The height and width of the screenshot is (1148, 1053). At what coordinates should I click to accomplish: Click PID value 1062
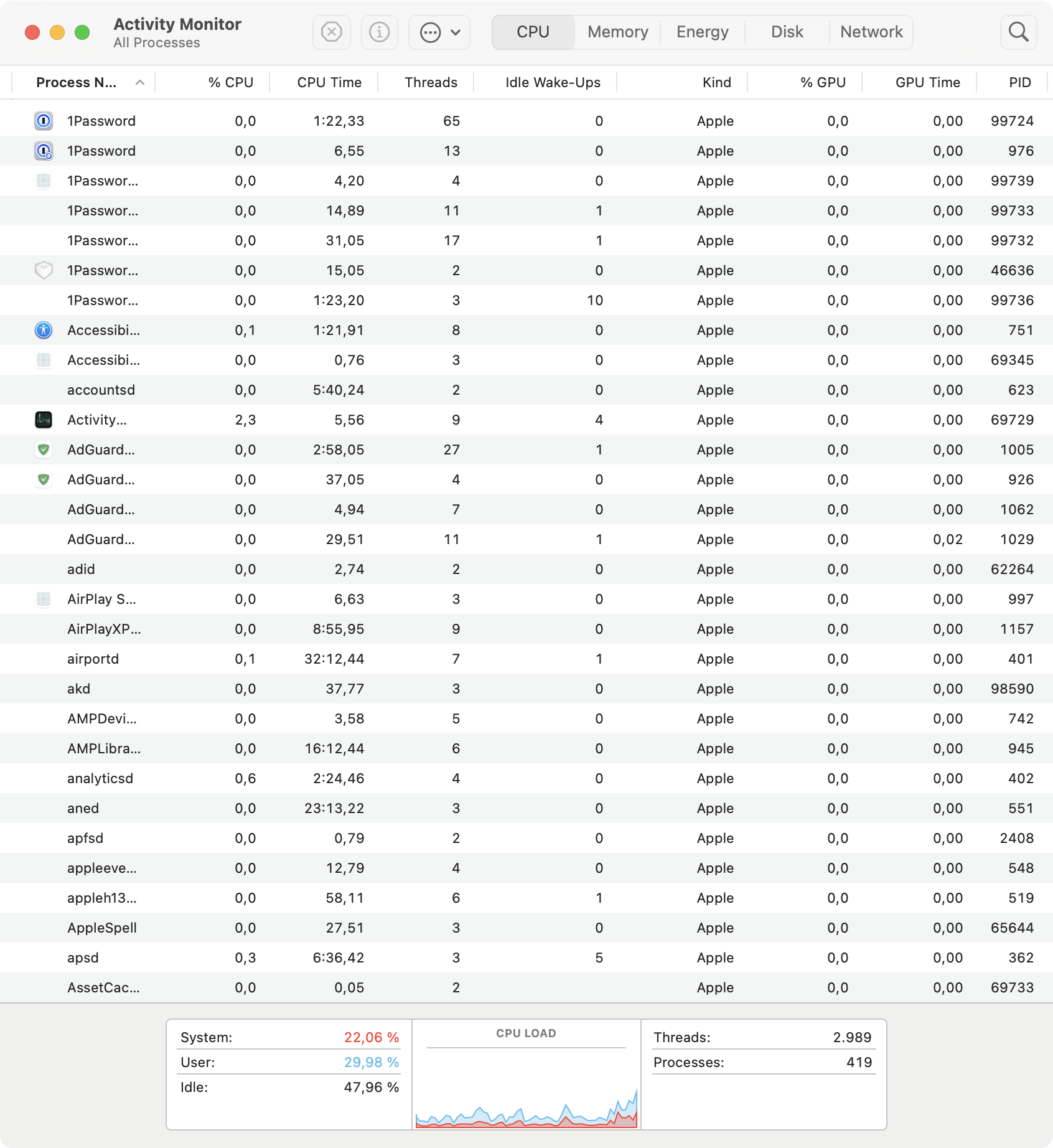[x=1017, y=509]
